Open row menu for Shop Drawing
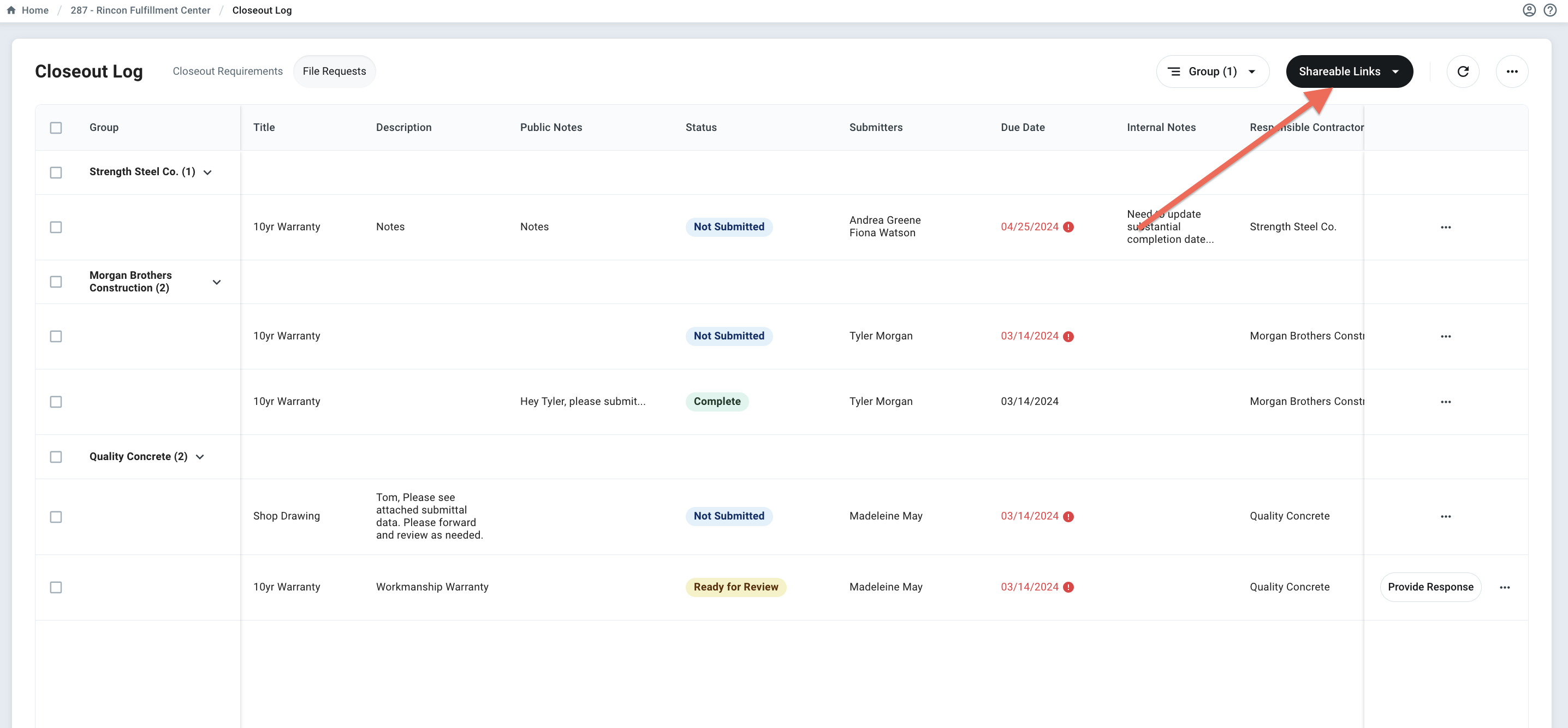 [x=1446, y=516]
